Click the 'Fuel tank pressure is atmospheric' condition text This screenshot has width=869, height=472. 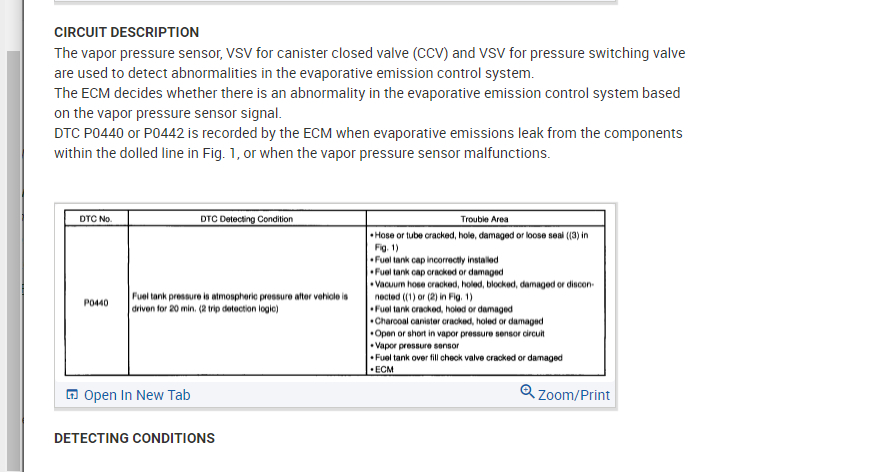tap(240, 297)
